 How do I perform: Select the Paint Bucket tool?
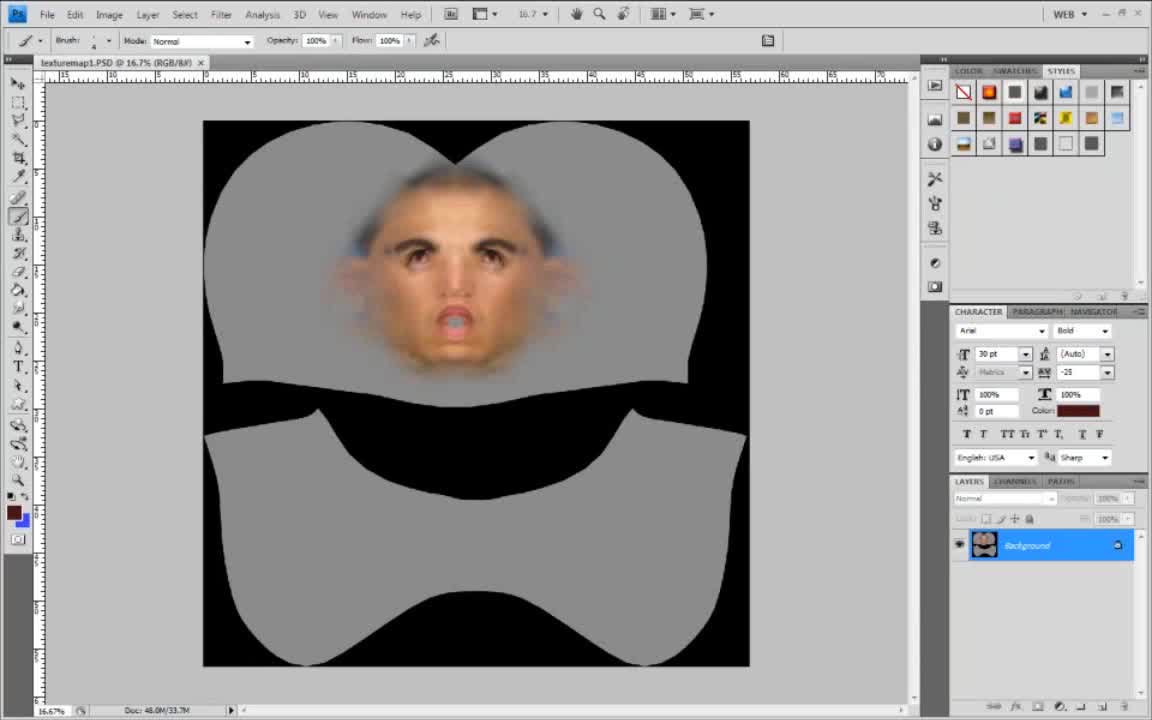18,290
